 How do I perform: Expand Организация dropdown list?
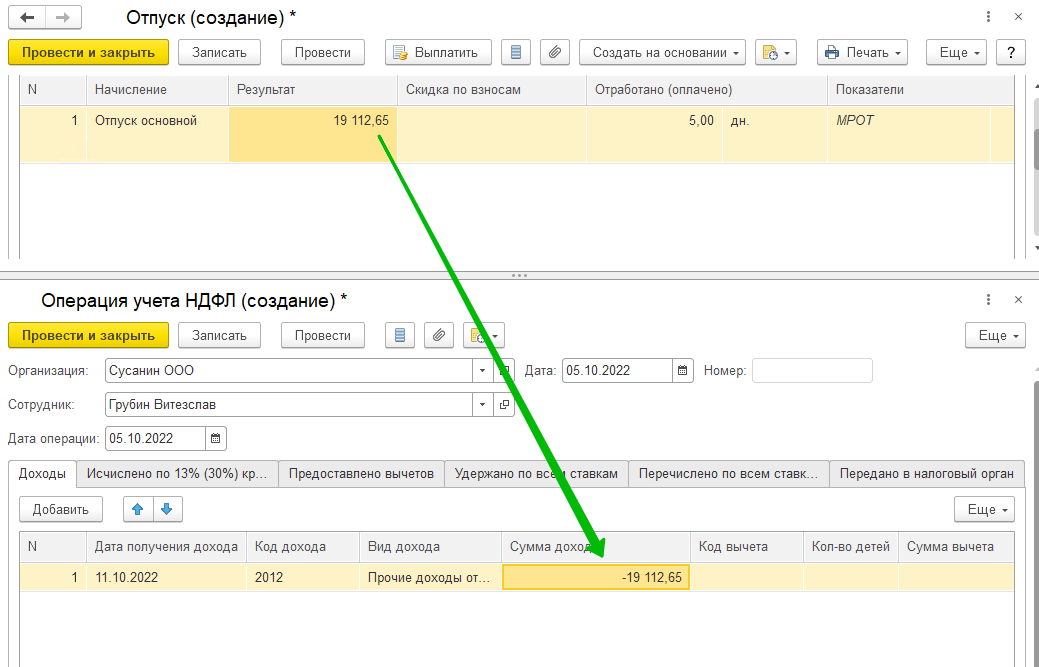[482, 371]
